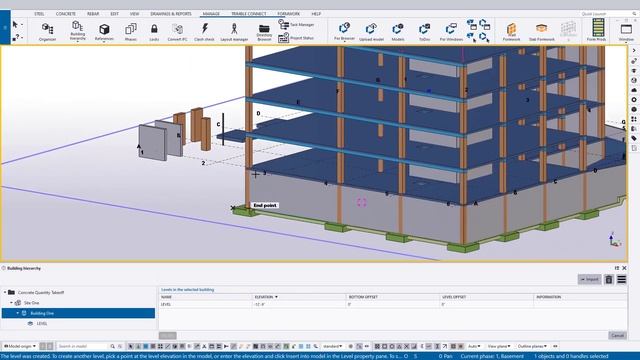The height and width of the screenshot is (360, 640).
Task: Expand the right side pane arrow
Action: point(634,51)
